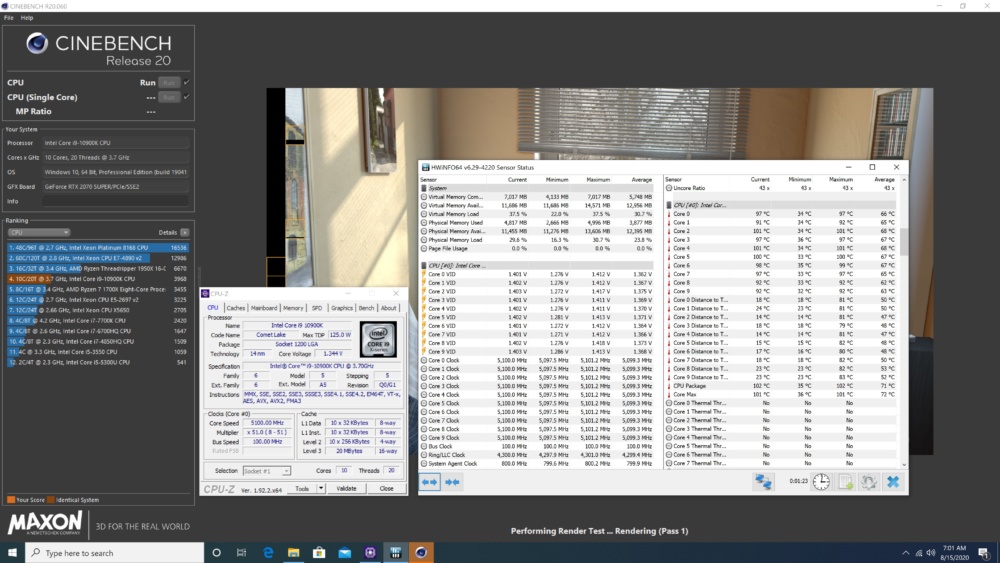The height and width of the screenshot is (563, 1000).
Task: Switch to CPU-Z SPD tab
Action: click(x=317, y=308)
